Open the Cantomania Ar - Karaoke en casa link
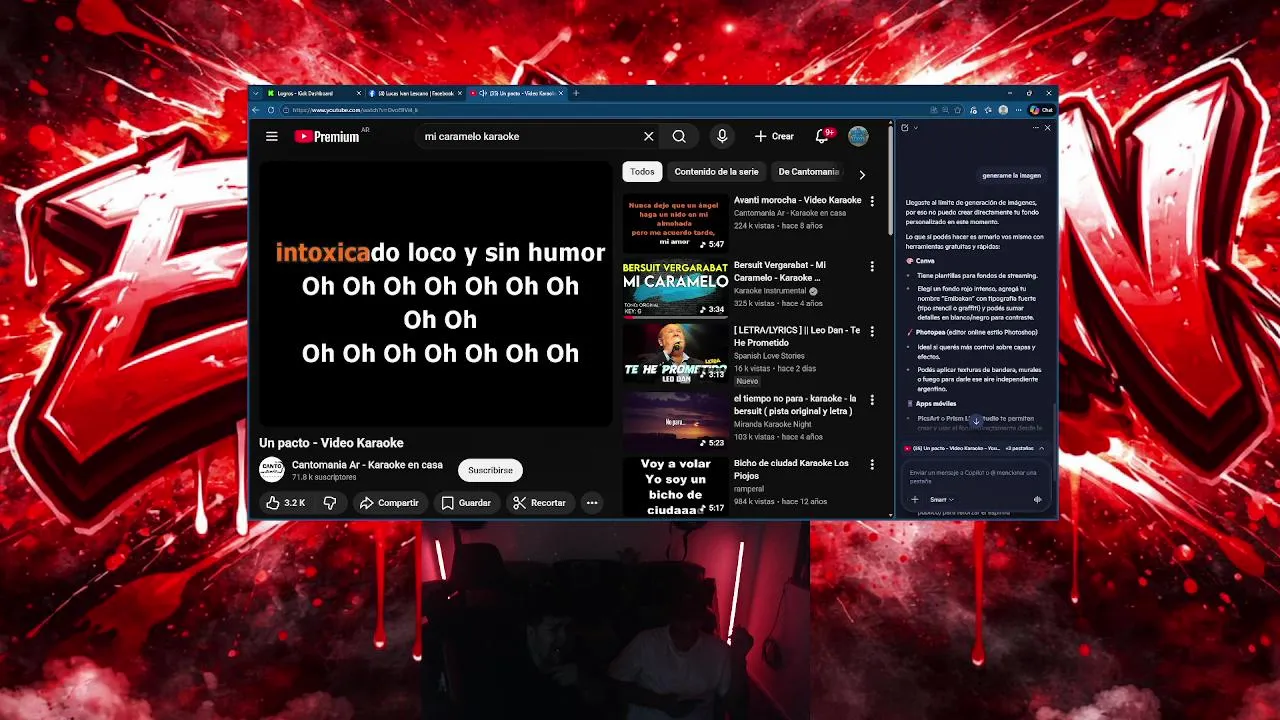Viewport: 1280px width, 720px height. pyautogui.click(x=367, y=465)
